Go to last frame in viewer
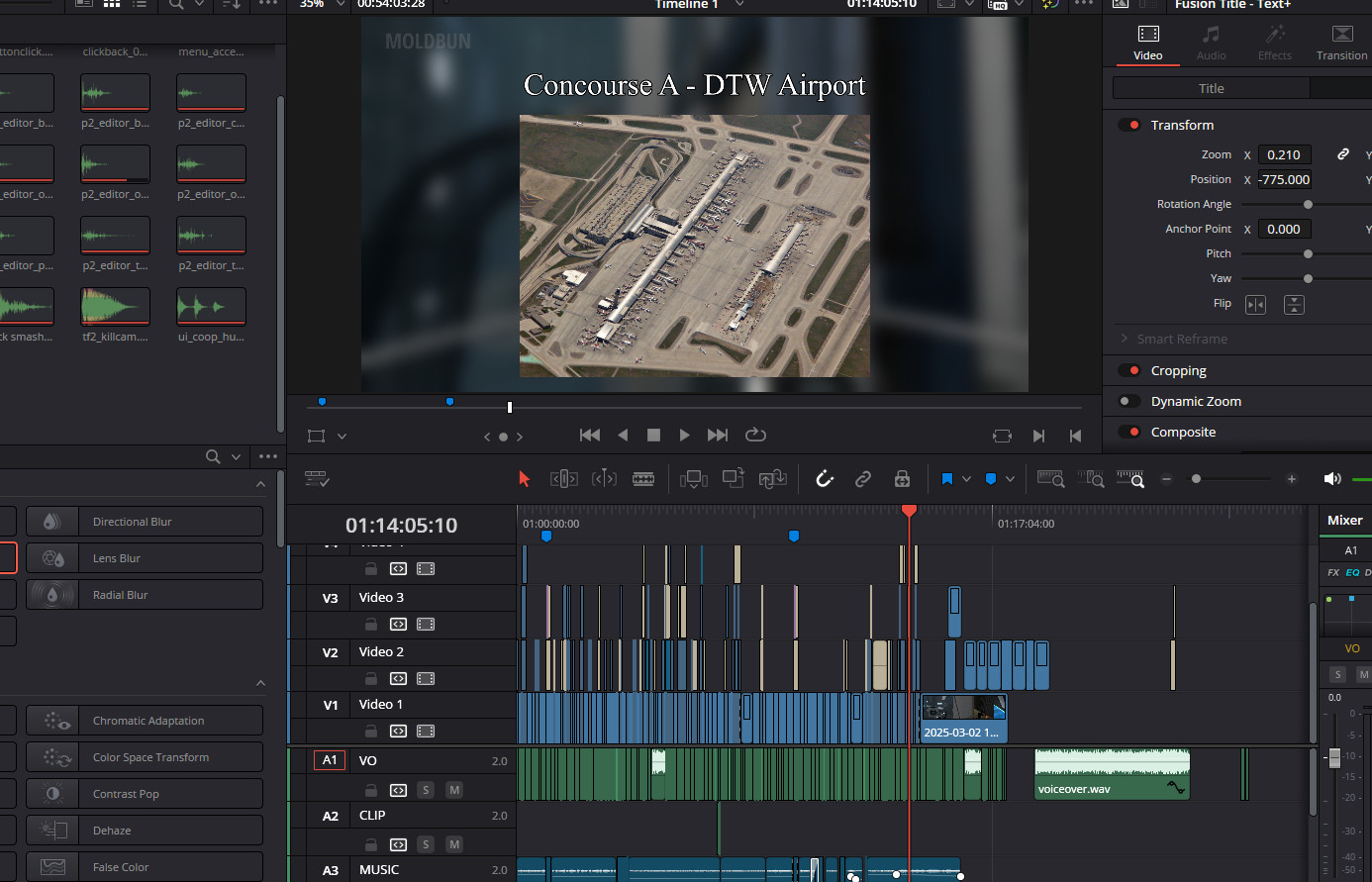1372x882 pixels. 718,435
